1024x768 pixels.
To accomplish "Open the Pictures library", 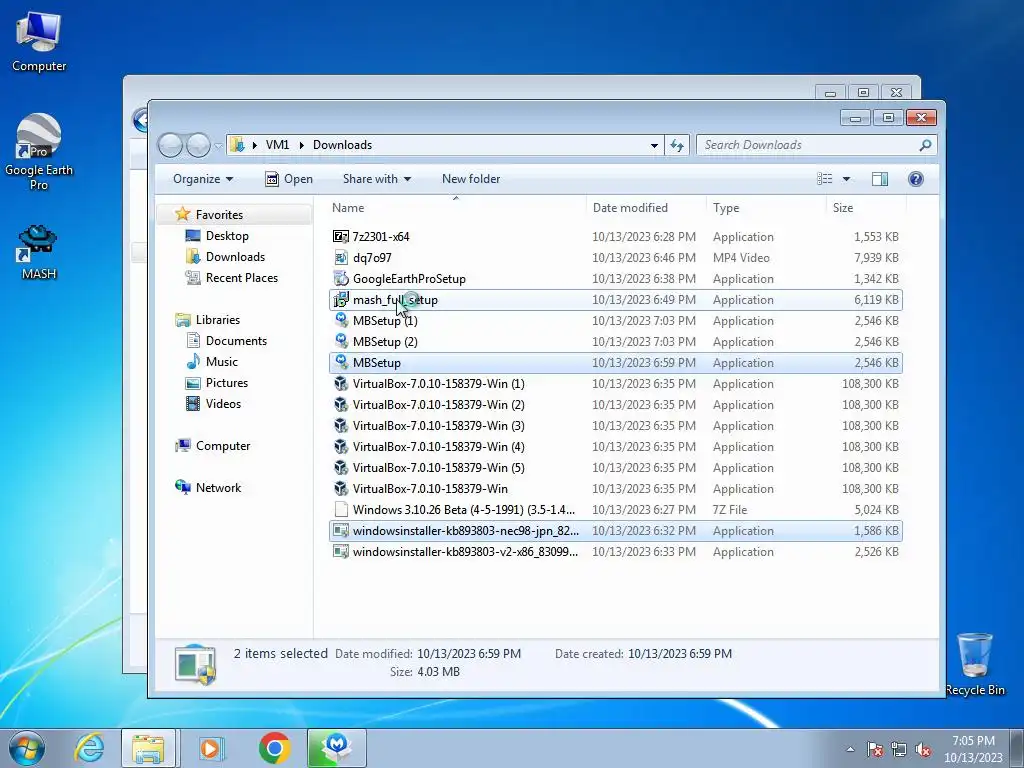I will (x=227, y=383).
